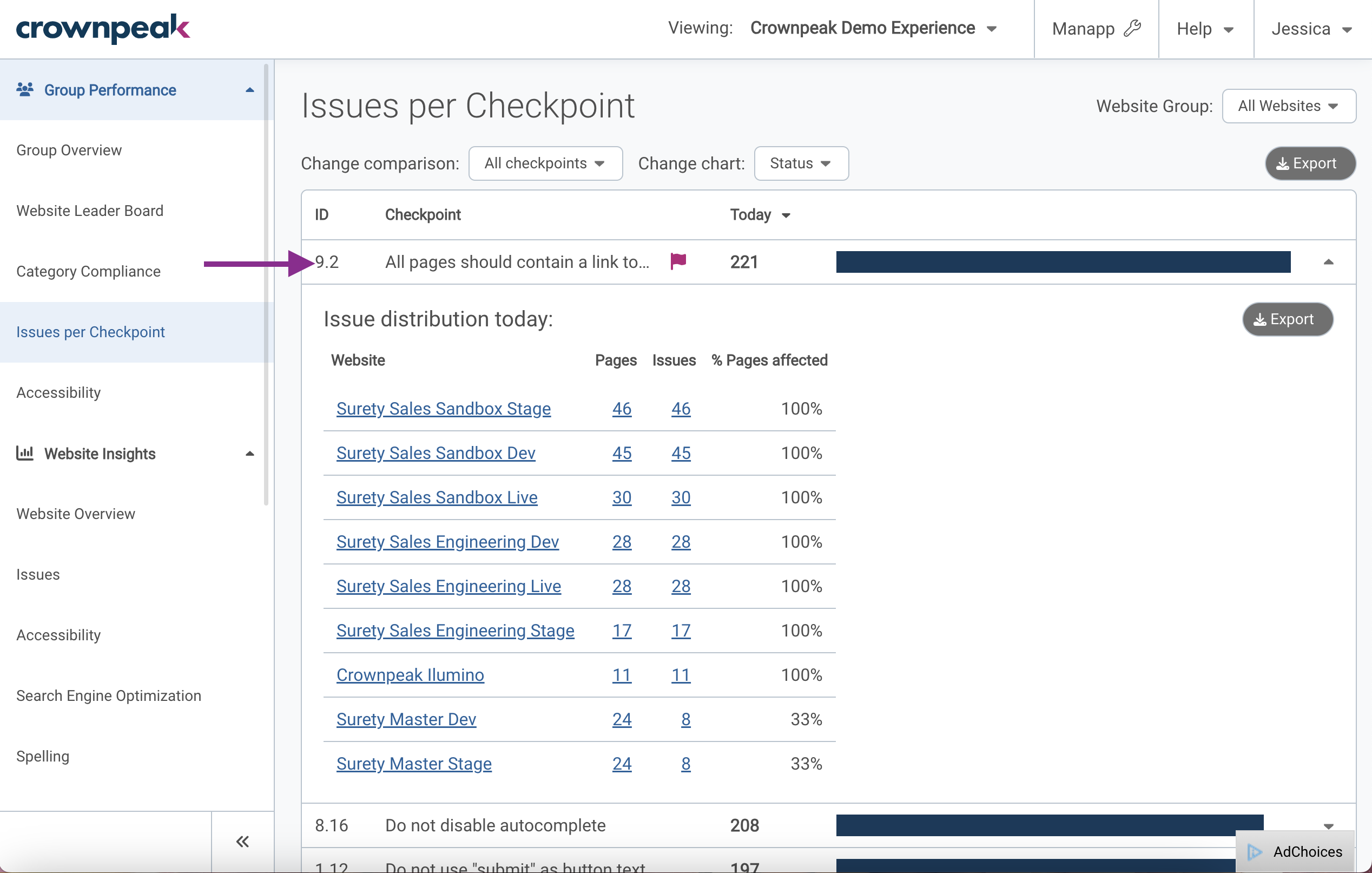Open Category Compliance page
Screen dimensions: 1372x873
point(88,271)
